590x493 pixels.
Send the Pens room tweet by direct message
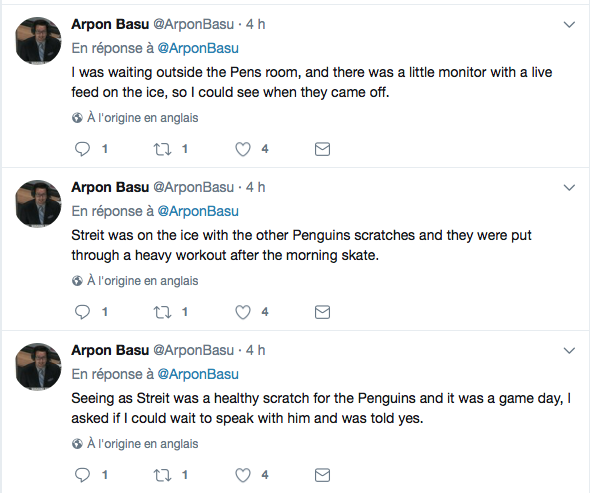322,149
